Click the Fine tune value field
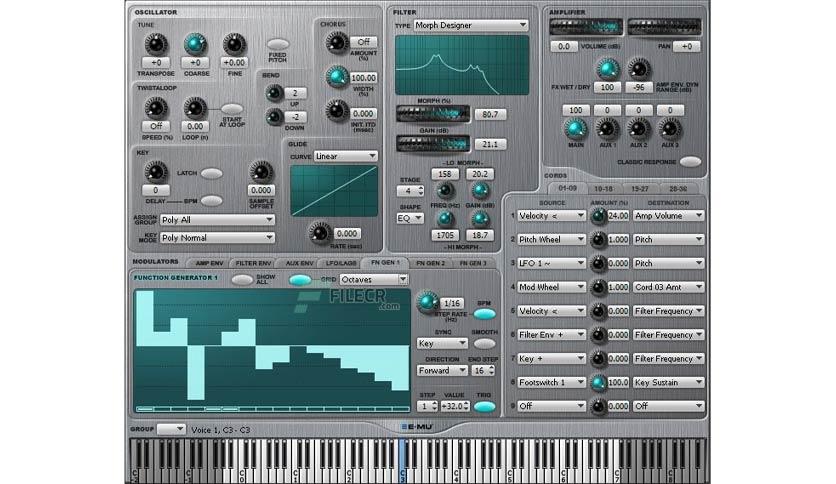 tap(235, 62)
